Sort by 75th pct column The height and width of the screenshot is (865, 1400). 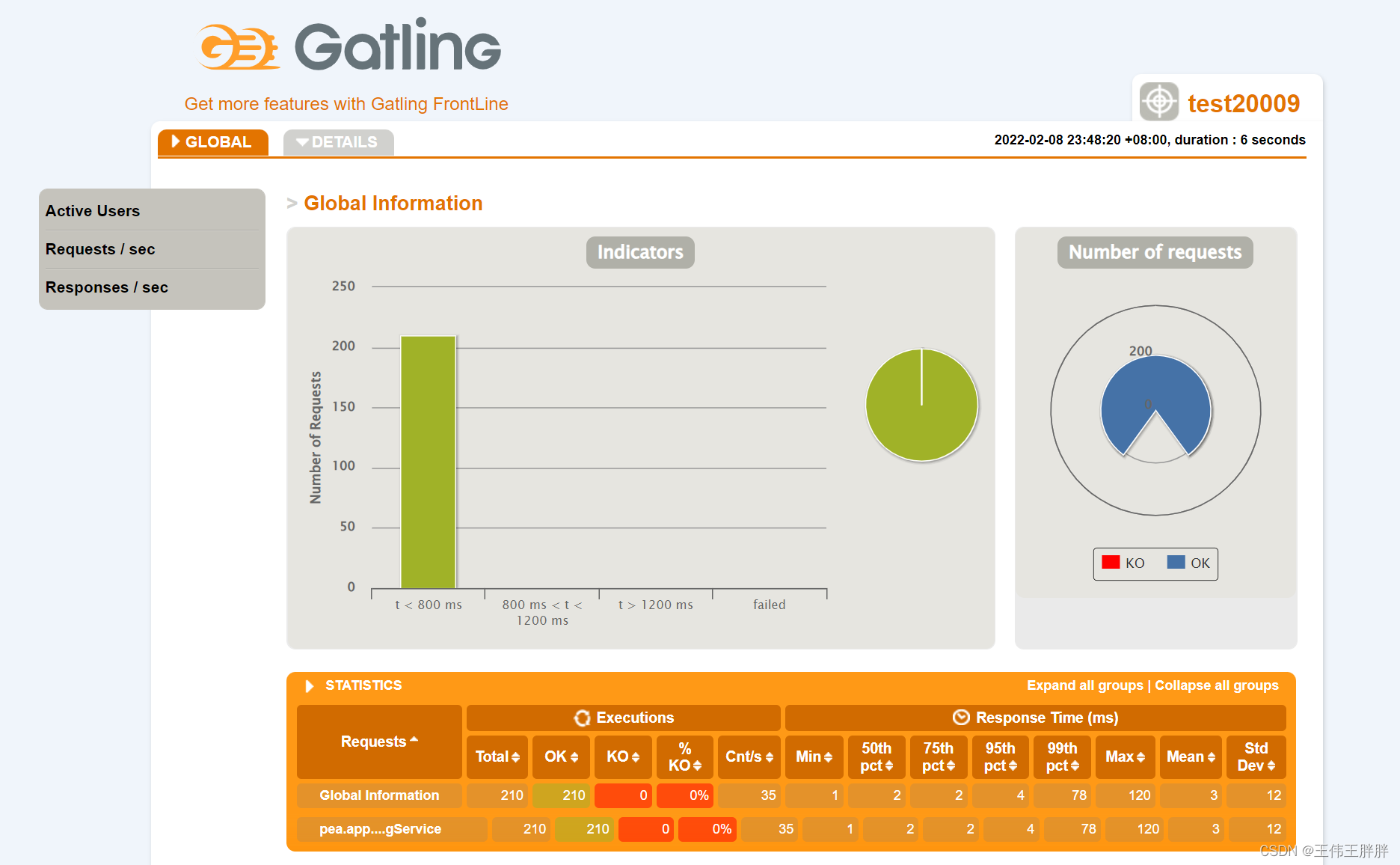click(939, 757)
